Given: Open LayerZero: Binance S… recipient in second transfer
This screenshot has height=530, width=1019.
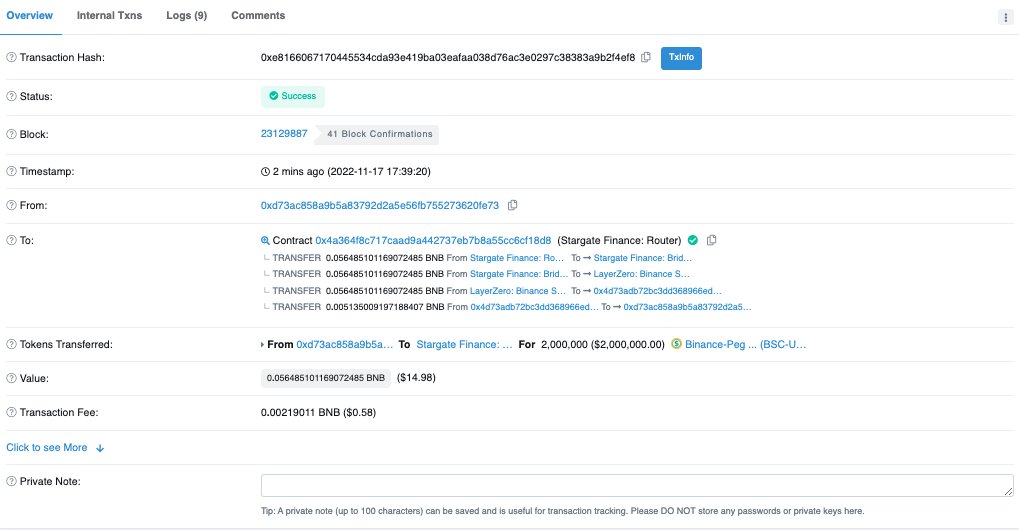Looking at the screenshot, I should coord(641,274).
